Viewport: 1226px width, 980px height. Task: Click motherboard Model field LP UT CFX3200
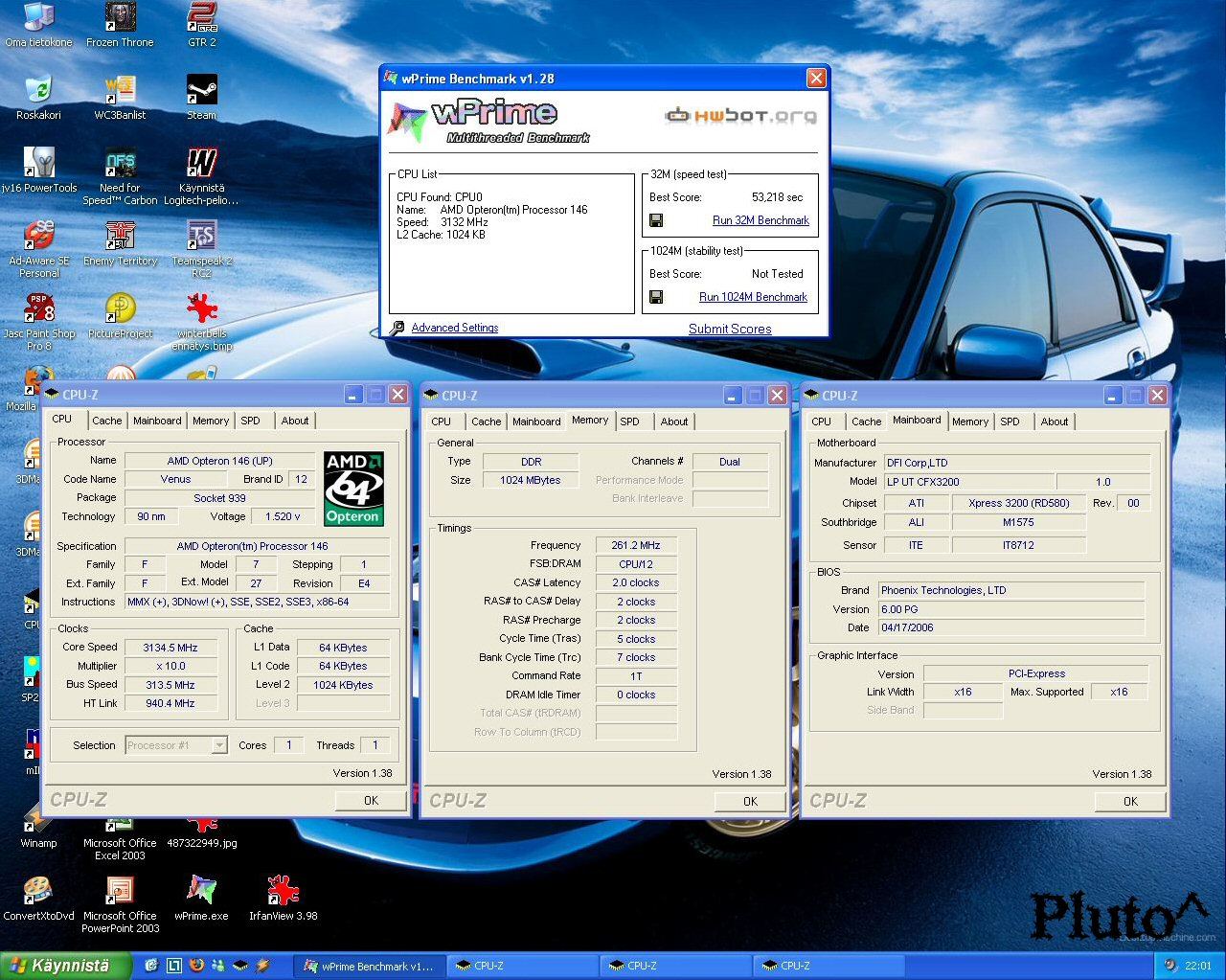click(x=968, y=482)
